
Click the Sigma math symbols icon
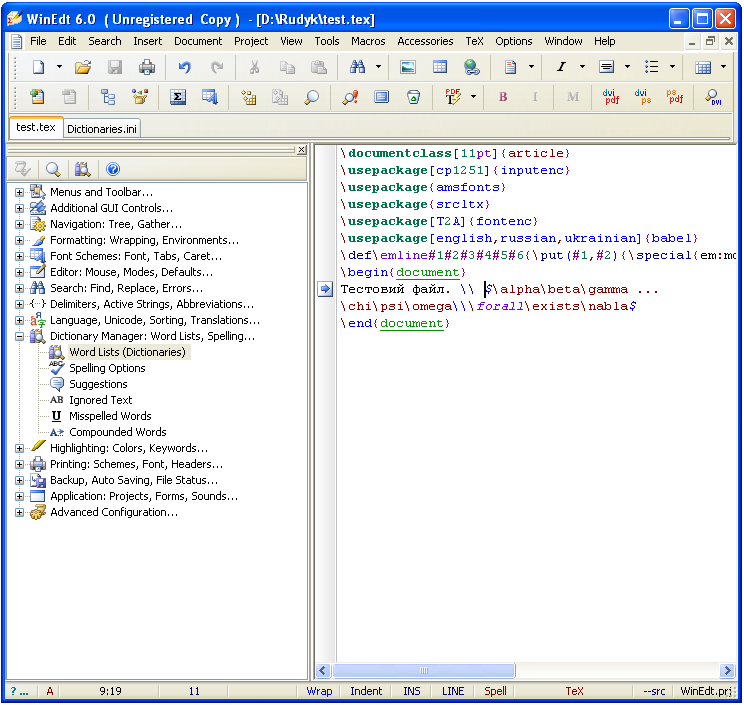[178, 97]
